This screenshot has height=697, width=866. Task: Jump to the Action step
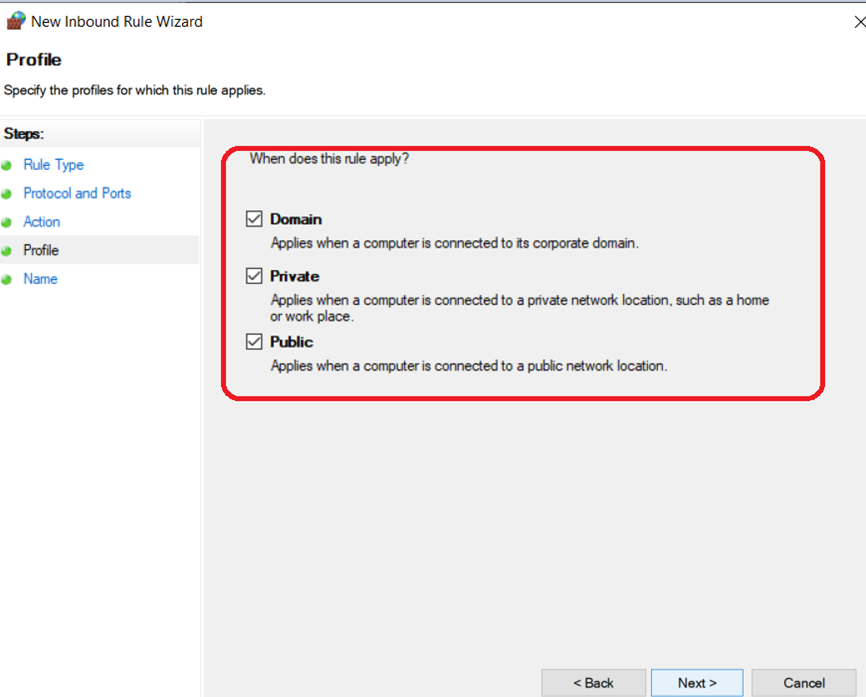point(41,222)
